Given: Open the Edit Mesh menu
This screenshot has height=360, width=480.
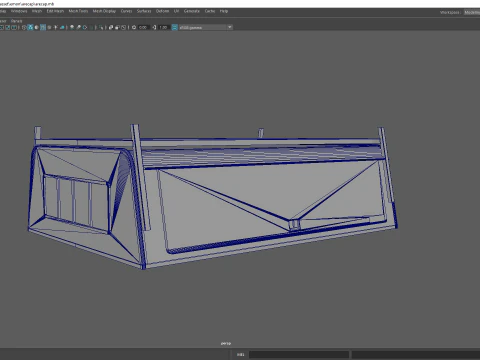Looking at the screenshot, I should pos(55,11).
